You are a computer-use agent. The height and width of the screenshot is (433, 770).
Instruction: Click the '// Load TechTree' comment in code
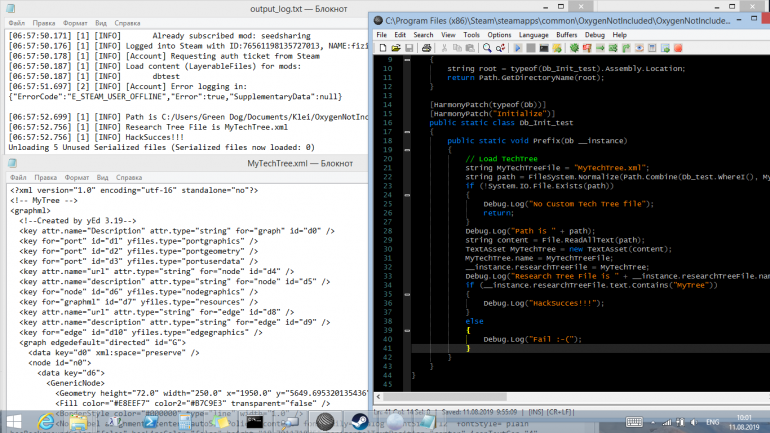click(501, 159)
